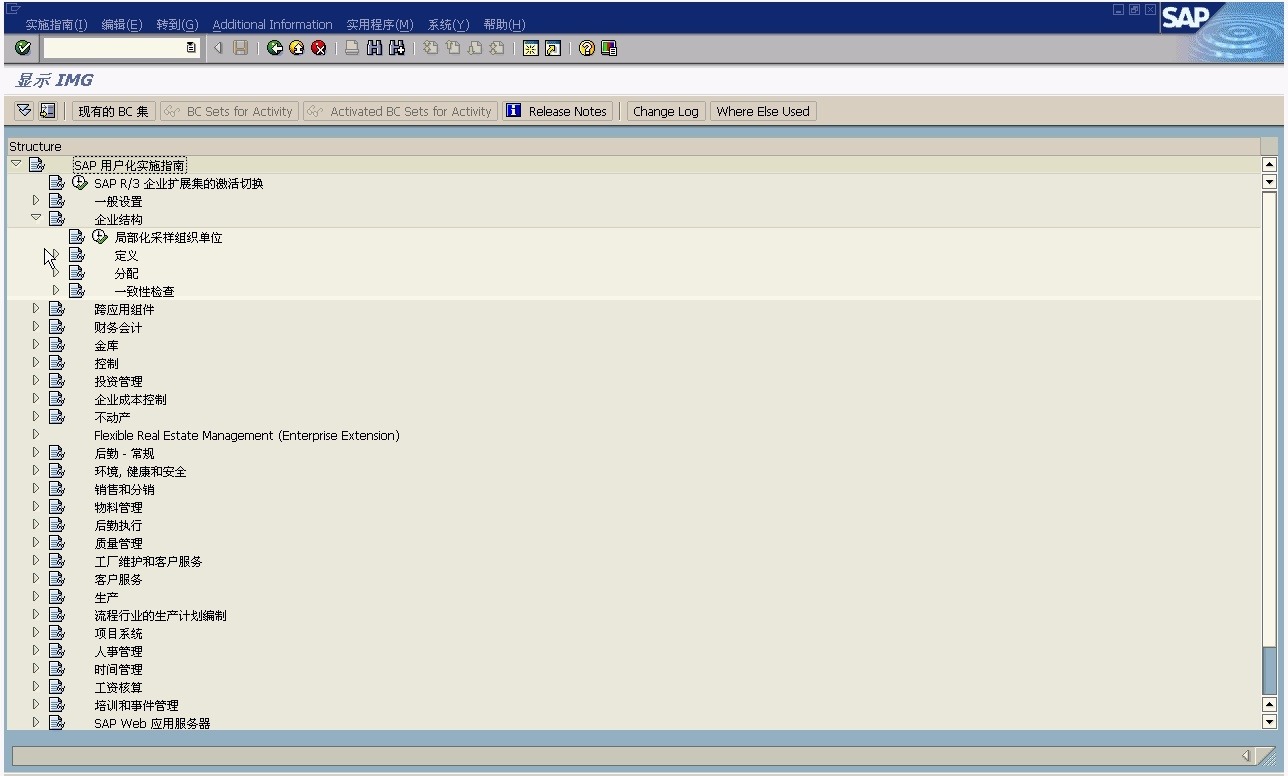
Task: Open the 转到(G) menu
Action: (177, 25)
